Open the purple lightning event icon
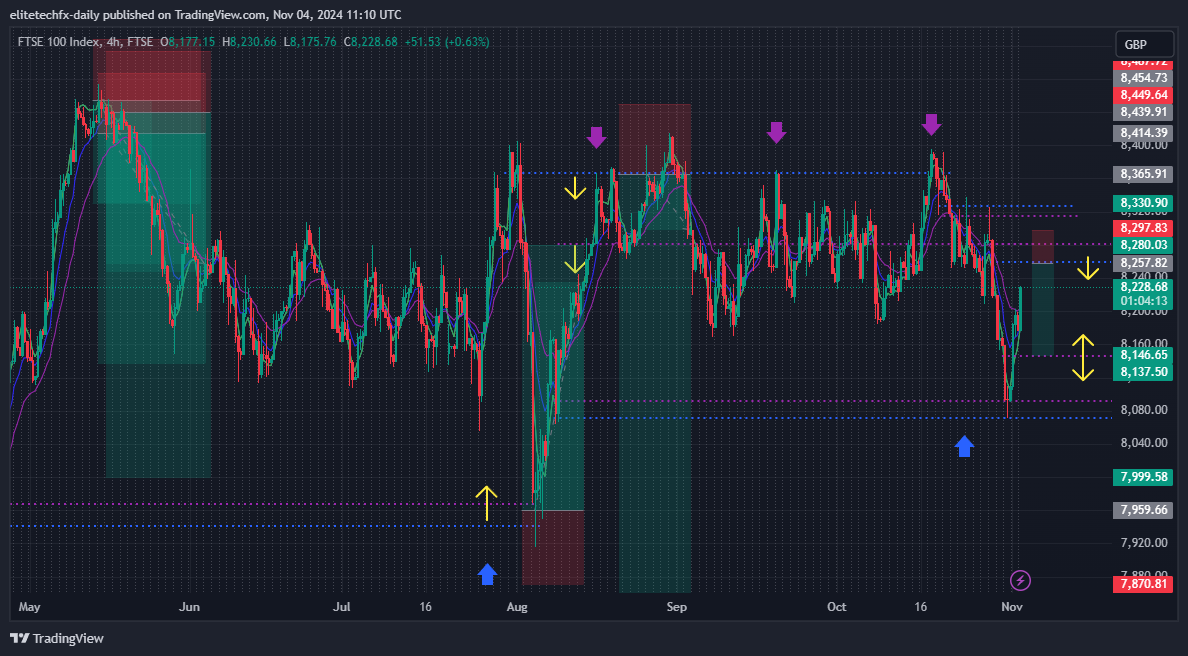Screen dimensions: 1188x656 click(x=1021, y=581)
